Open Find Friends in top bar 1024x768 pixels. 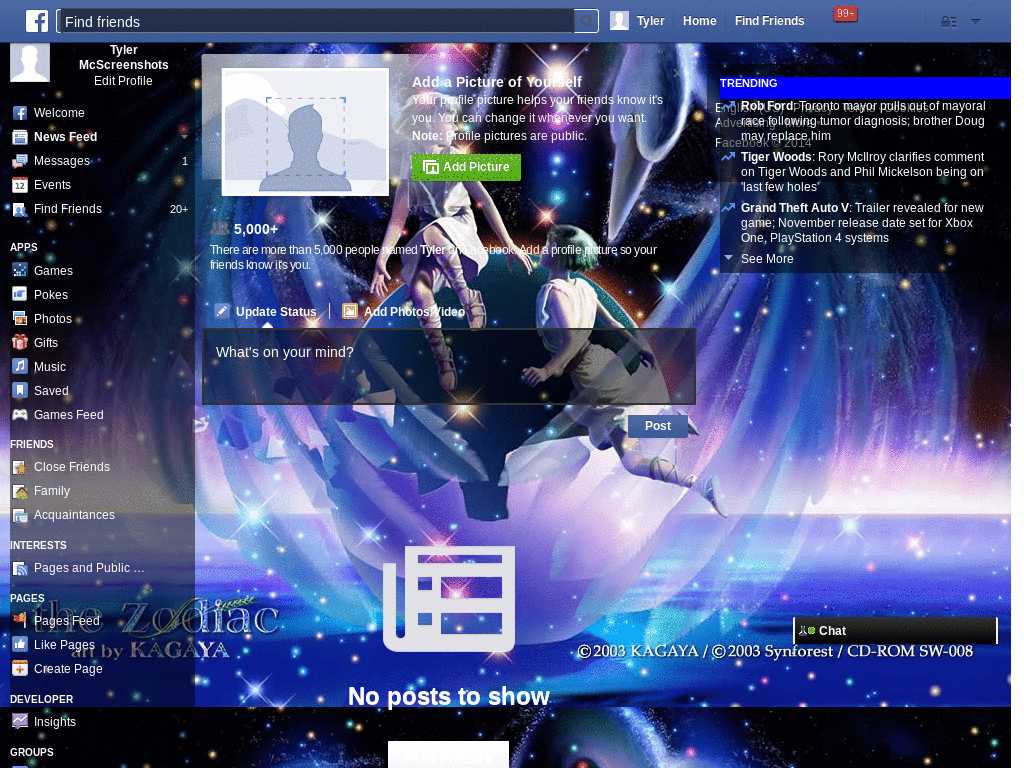pos(769,21)
